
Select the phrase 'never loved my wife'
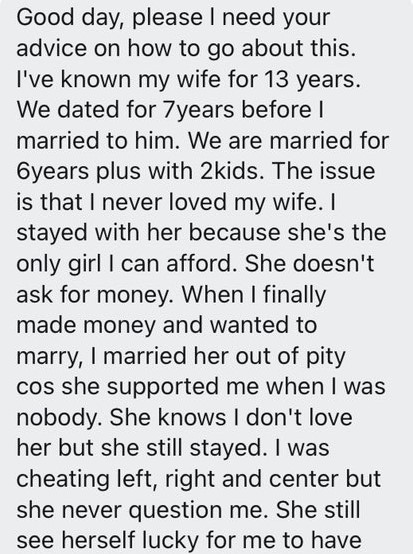210,203
